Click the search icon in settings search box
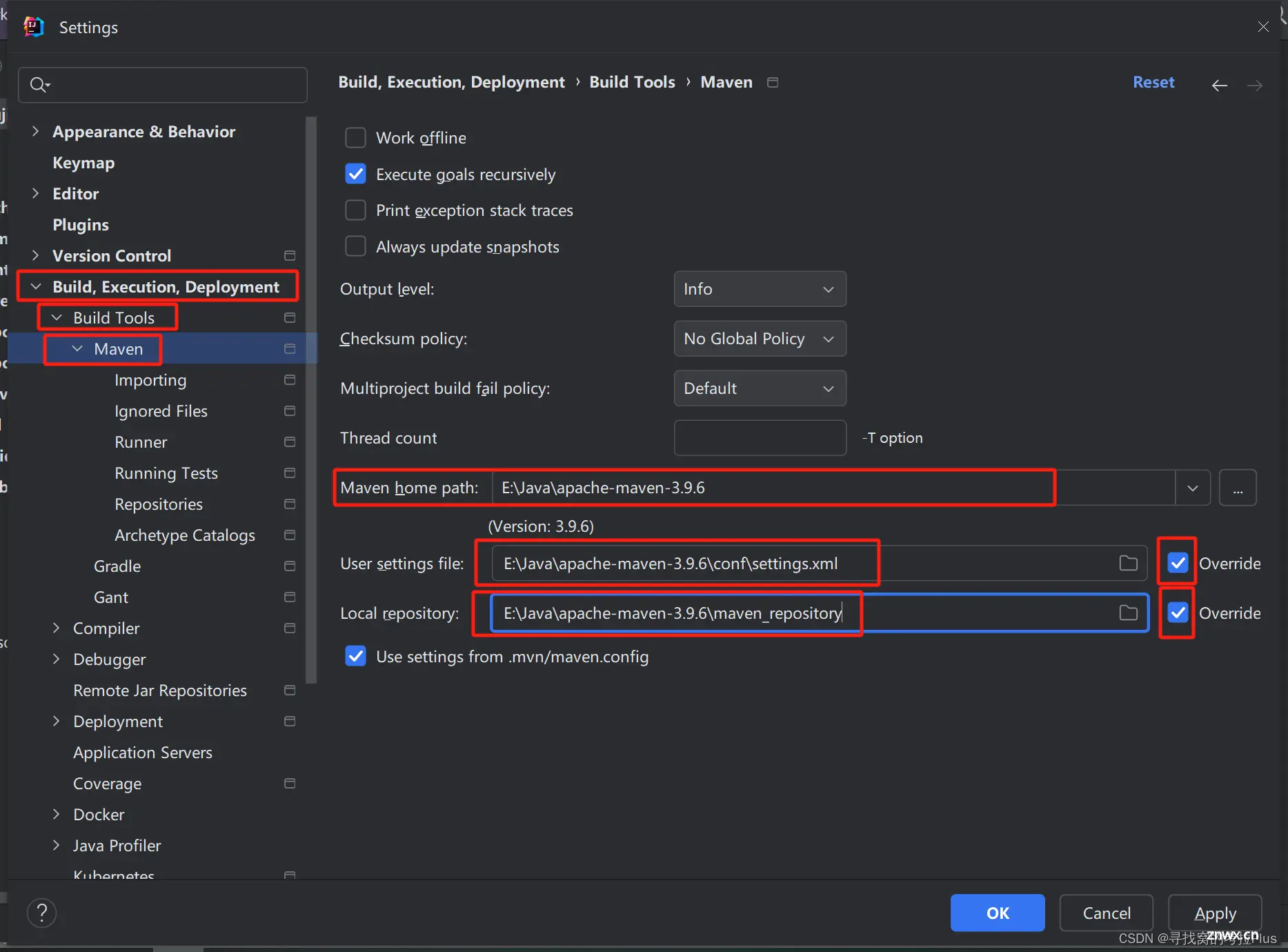The image size is (1288, 952). coord(39,85)
